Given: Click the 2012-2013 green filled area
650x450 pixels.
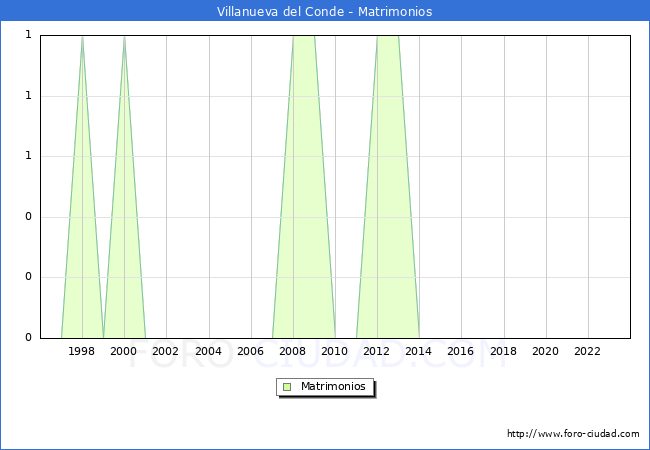Looking at the screenshot, I should pyautogui.click(x=388, y=186).
